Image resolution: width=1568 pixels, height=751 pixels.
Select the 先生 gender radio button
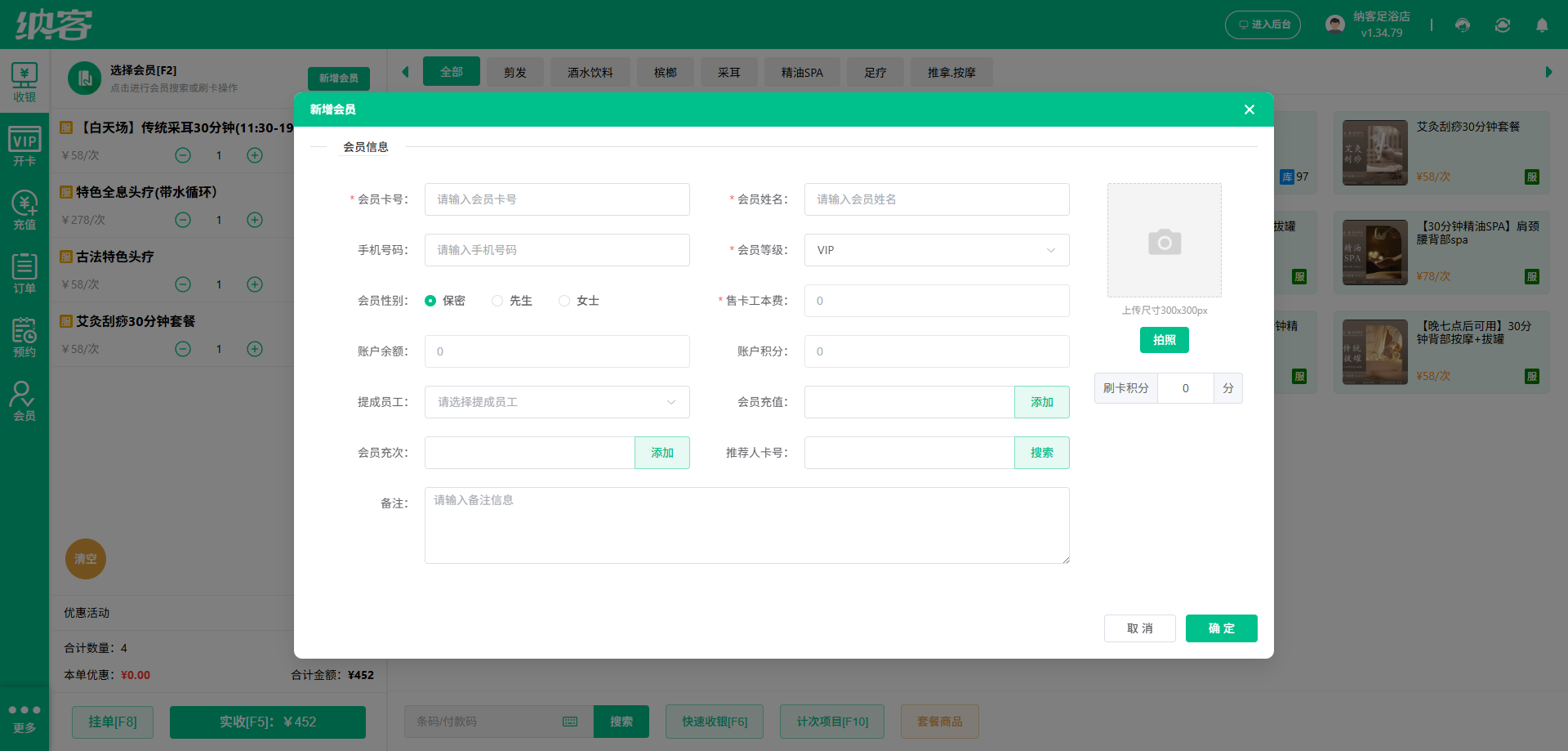click(x=497, y=301)
